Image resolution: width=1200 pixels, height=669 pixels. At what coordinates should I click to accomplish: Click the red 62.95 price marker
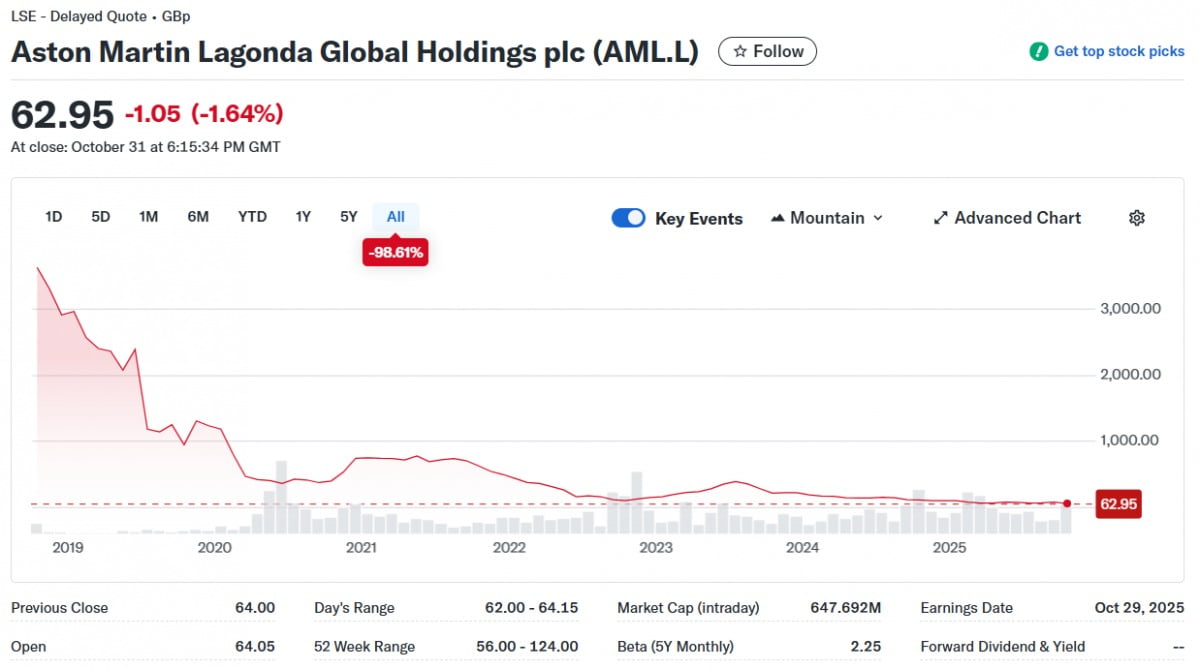pos(1118,504)
